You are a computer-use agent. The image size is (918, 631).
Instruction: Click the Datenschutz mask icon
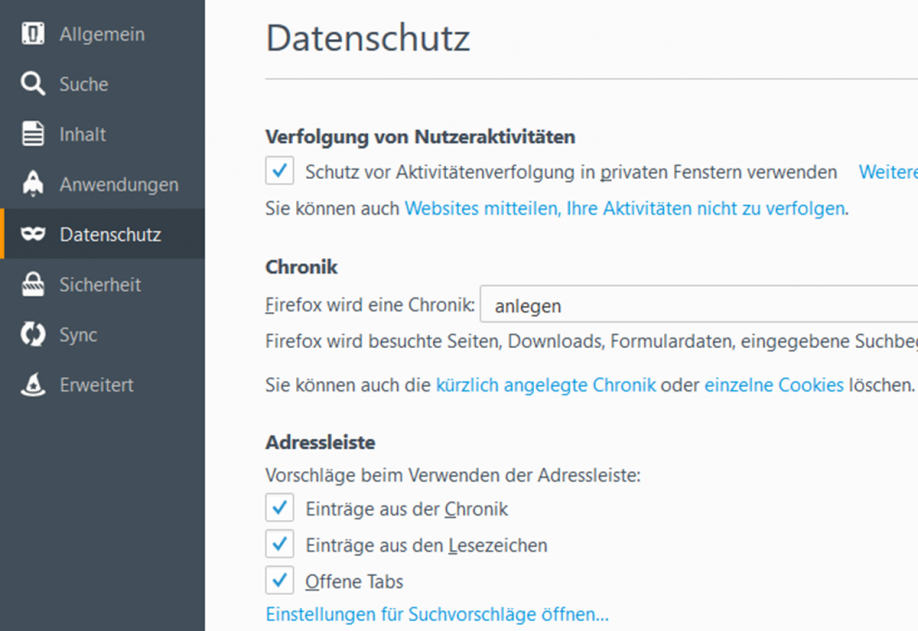tap(33, 234)
